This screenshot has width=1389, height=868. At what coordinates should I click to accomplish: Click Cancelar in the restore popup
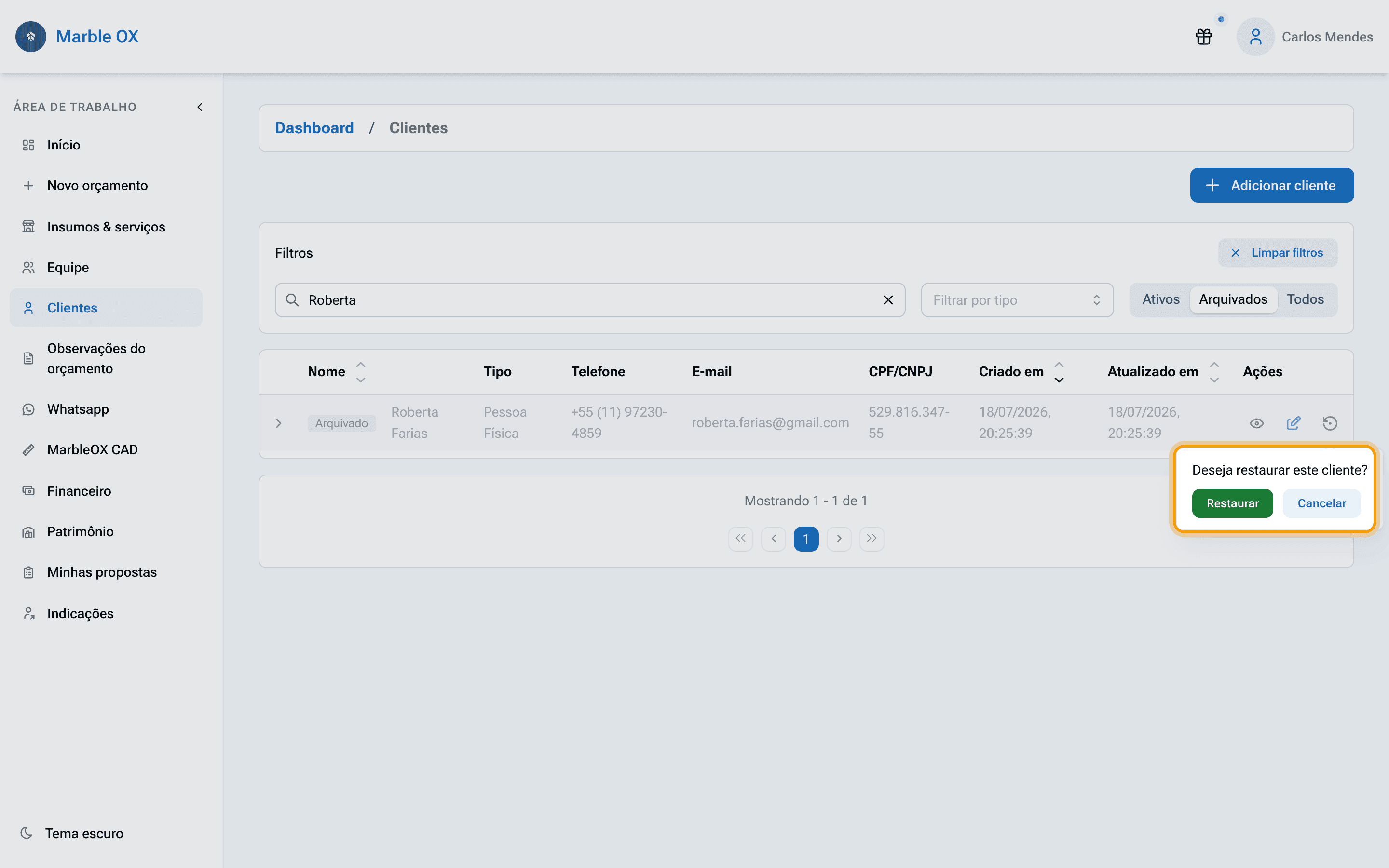(1321, 503)
